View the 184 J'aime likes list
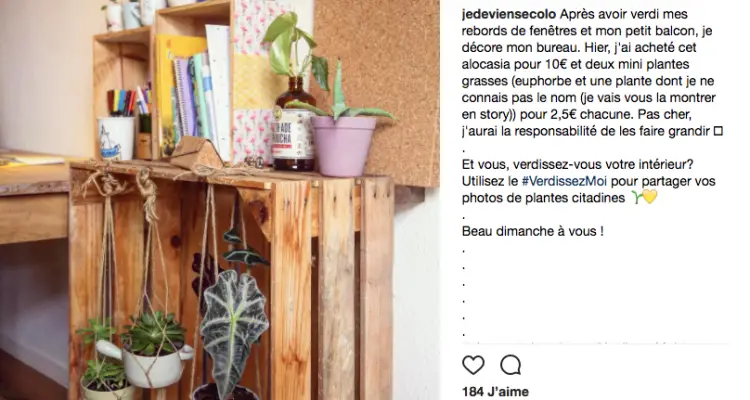 (x=495, y=392)
